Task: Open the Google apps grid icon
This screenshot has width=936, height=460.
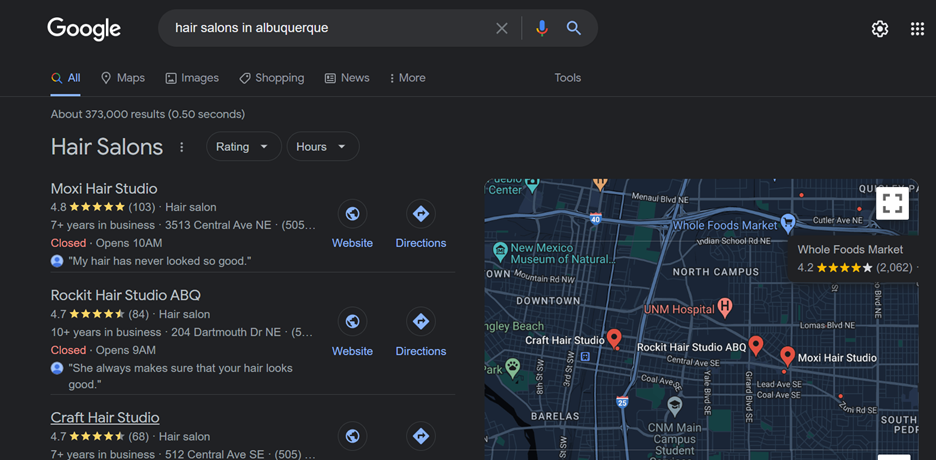Action: point(917,29)
